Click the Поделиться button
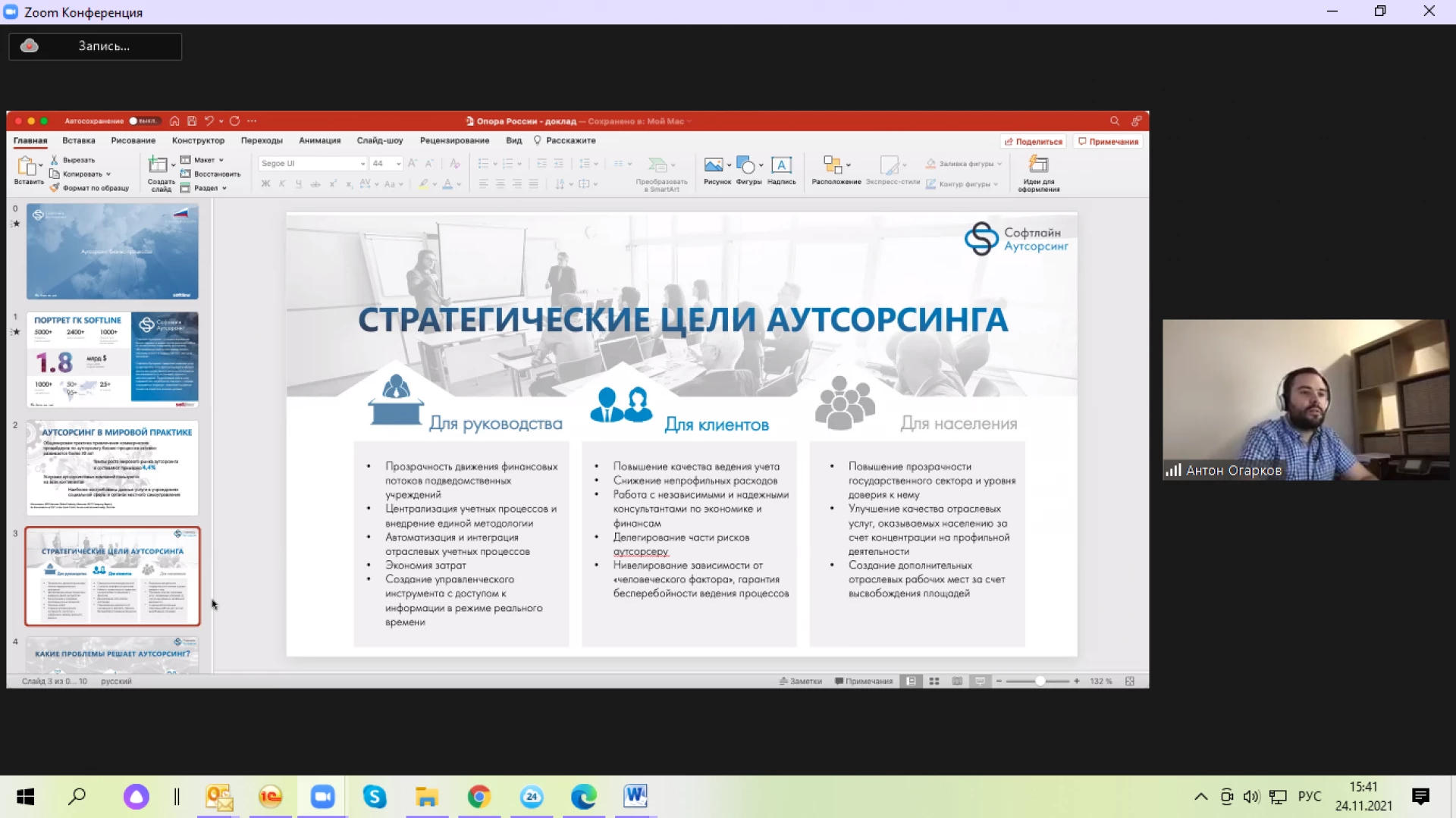The height and width of the screenshot is (818, 1456). (1034, 142)
